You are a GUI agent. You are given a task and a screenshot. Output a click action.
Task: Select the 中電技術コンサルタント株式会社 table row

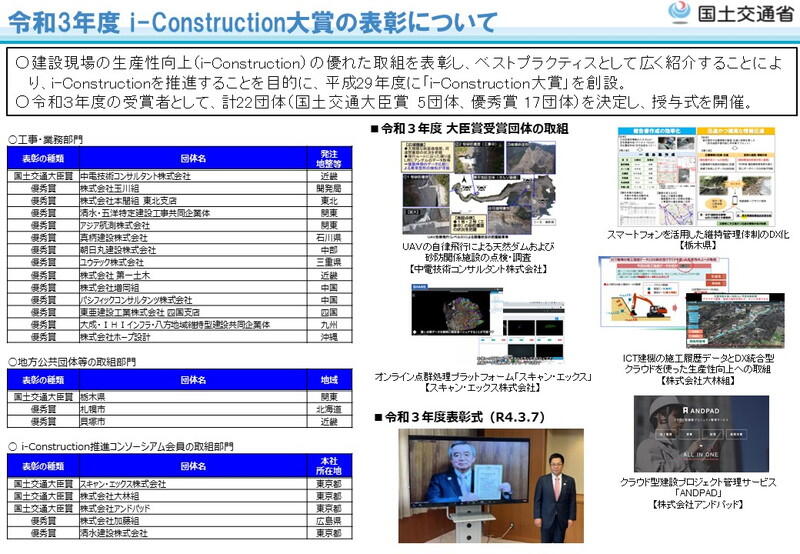click(x=180, y=176)
